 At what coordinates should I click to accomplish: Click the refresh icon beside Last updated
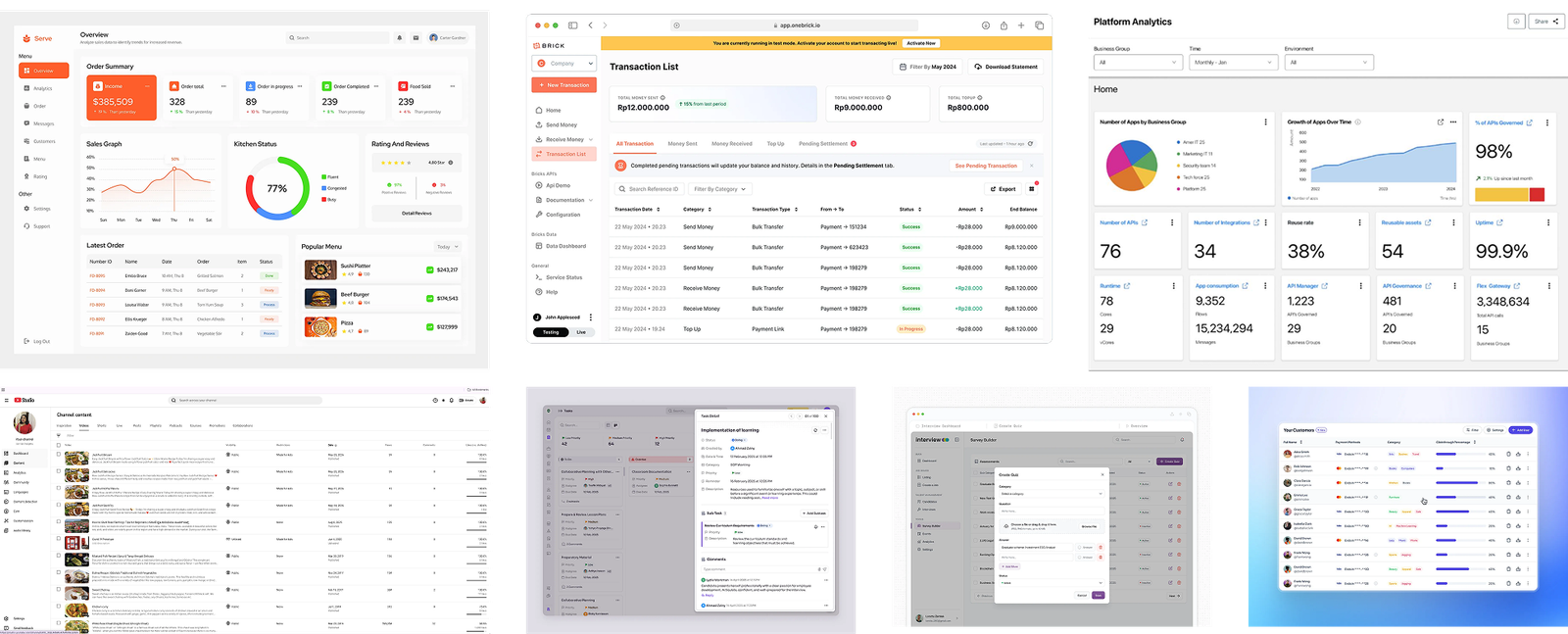[1030, 144]
